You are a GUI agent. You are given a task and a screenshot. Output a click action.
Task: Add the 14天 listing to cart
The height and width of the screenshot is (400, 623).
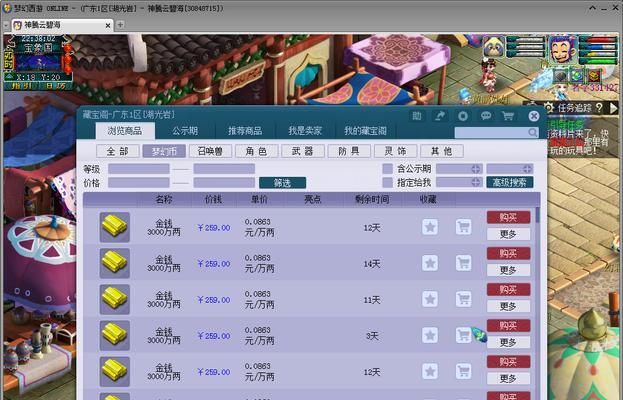click(463, 263)
